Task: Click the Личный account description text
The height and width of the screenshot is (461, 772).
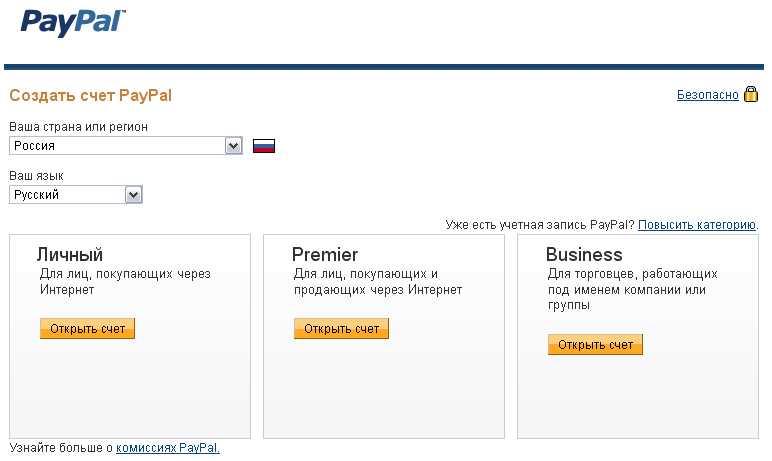Action: (125, 281)
